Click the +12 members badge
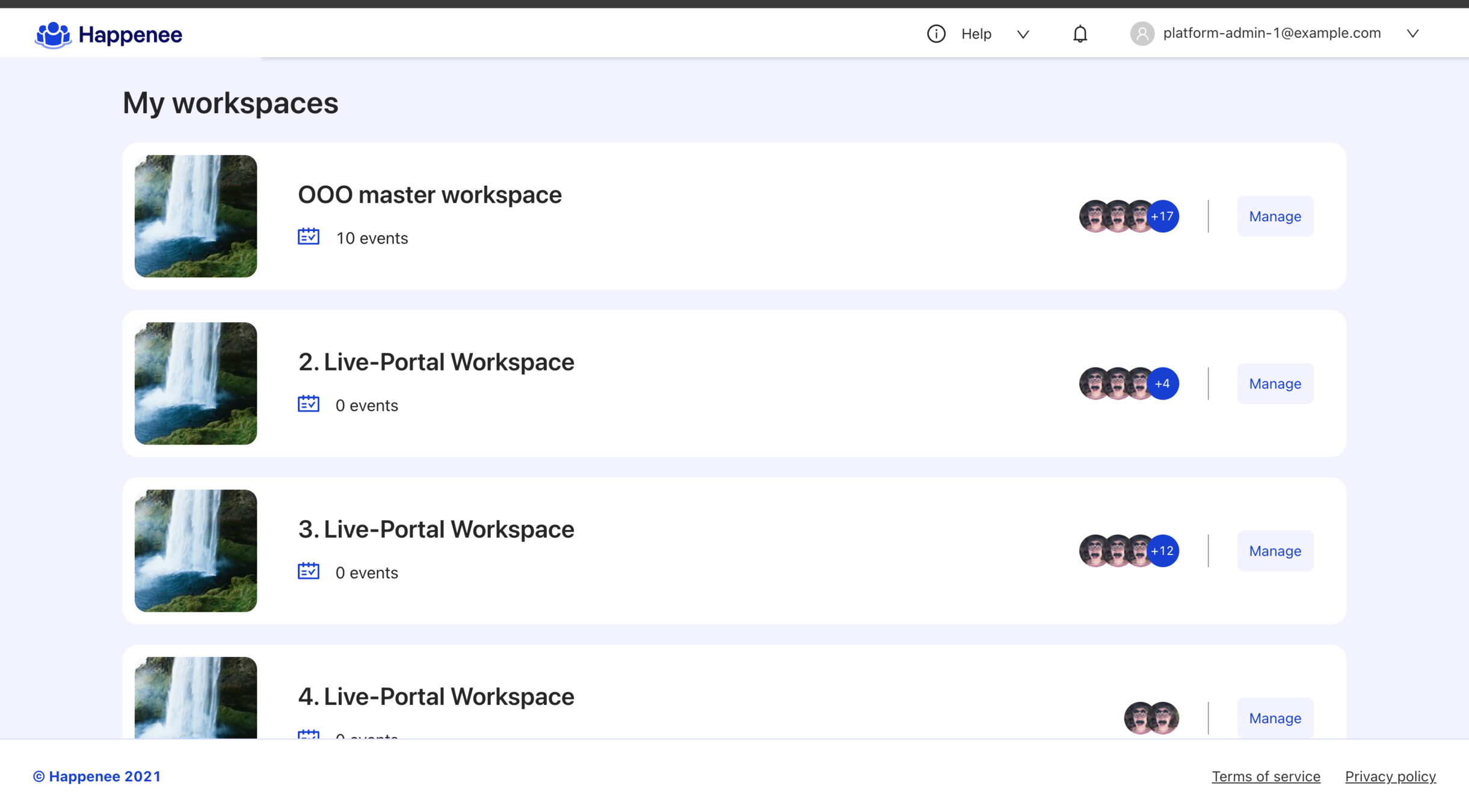This screenshot has height=812, width=1469. [1162, 551]
